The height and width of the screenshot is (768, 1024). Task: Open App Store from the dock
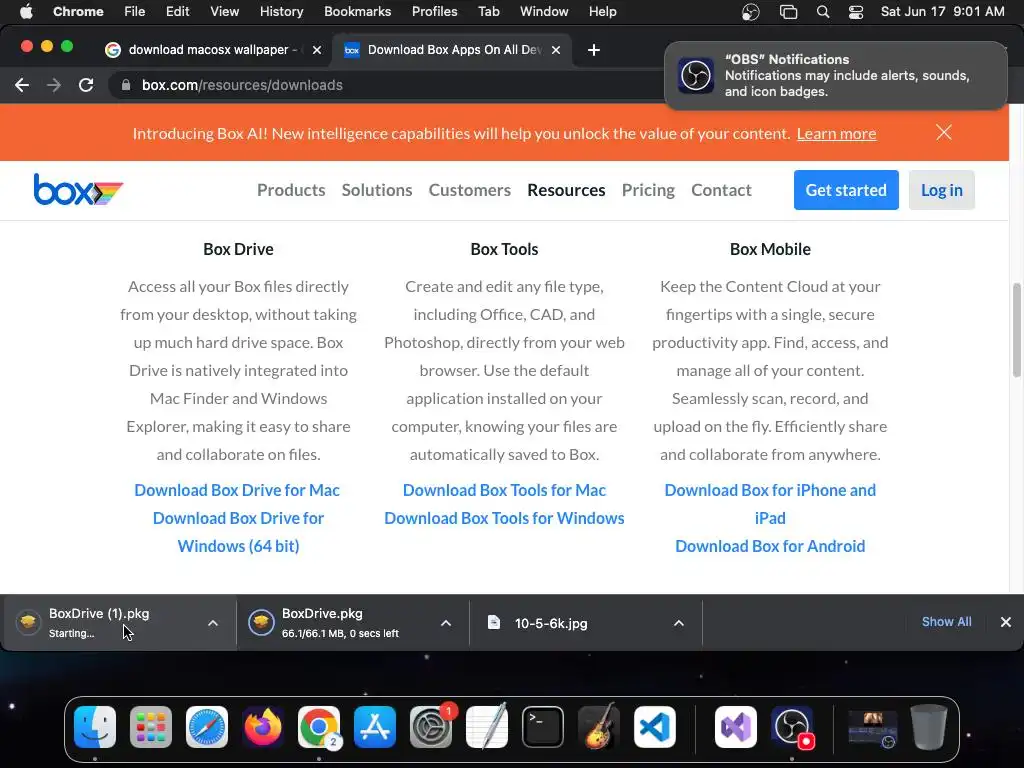tap(375, 727)
